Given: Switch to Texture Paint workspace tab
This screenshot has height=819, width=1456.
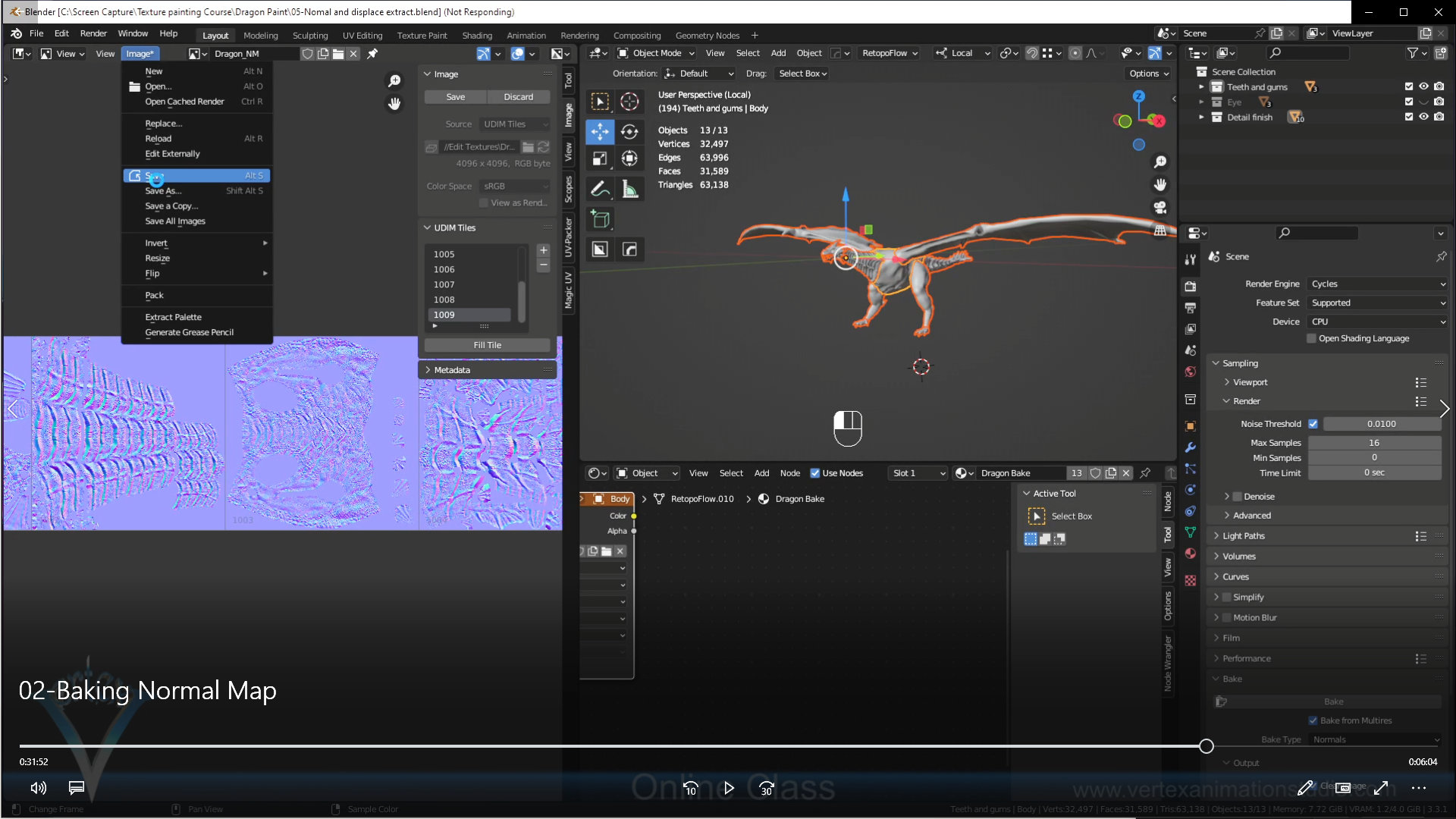Looking at the screenshot, I should 422,36.
